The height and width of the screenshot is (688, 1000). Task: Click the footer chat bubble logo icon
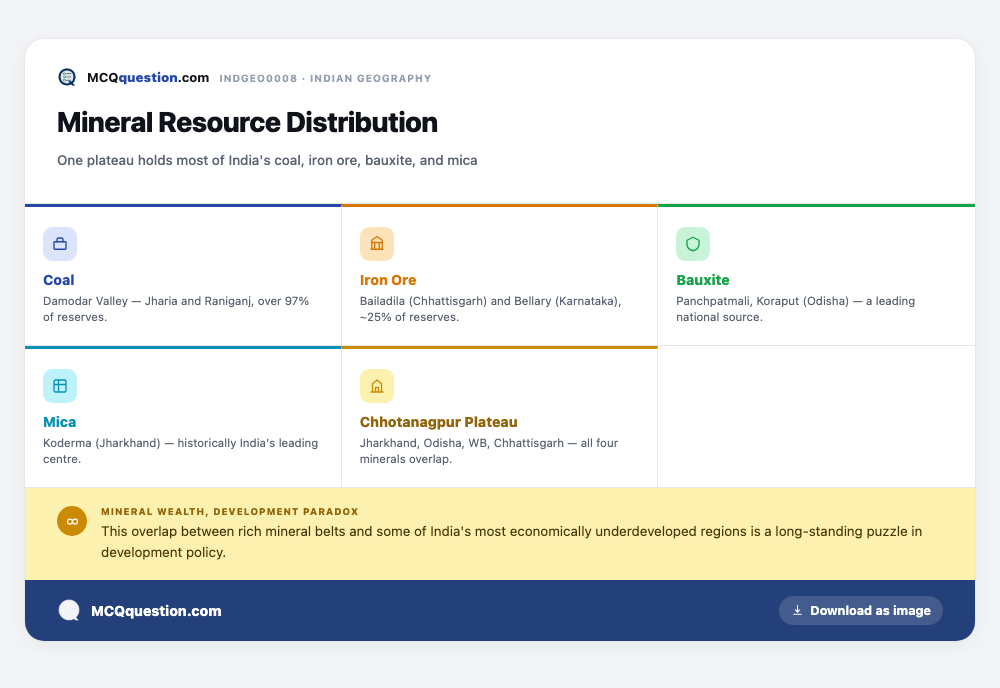[x=69, y=610]
